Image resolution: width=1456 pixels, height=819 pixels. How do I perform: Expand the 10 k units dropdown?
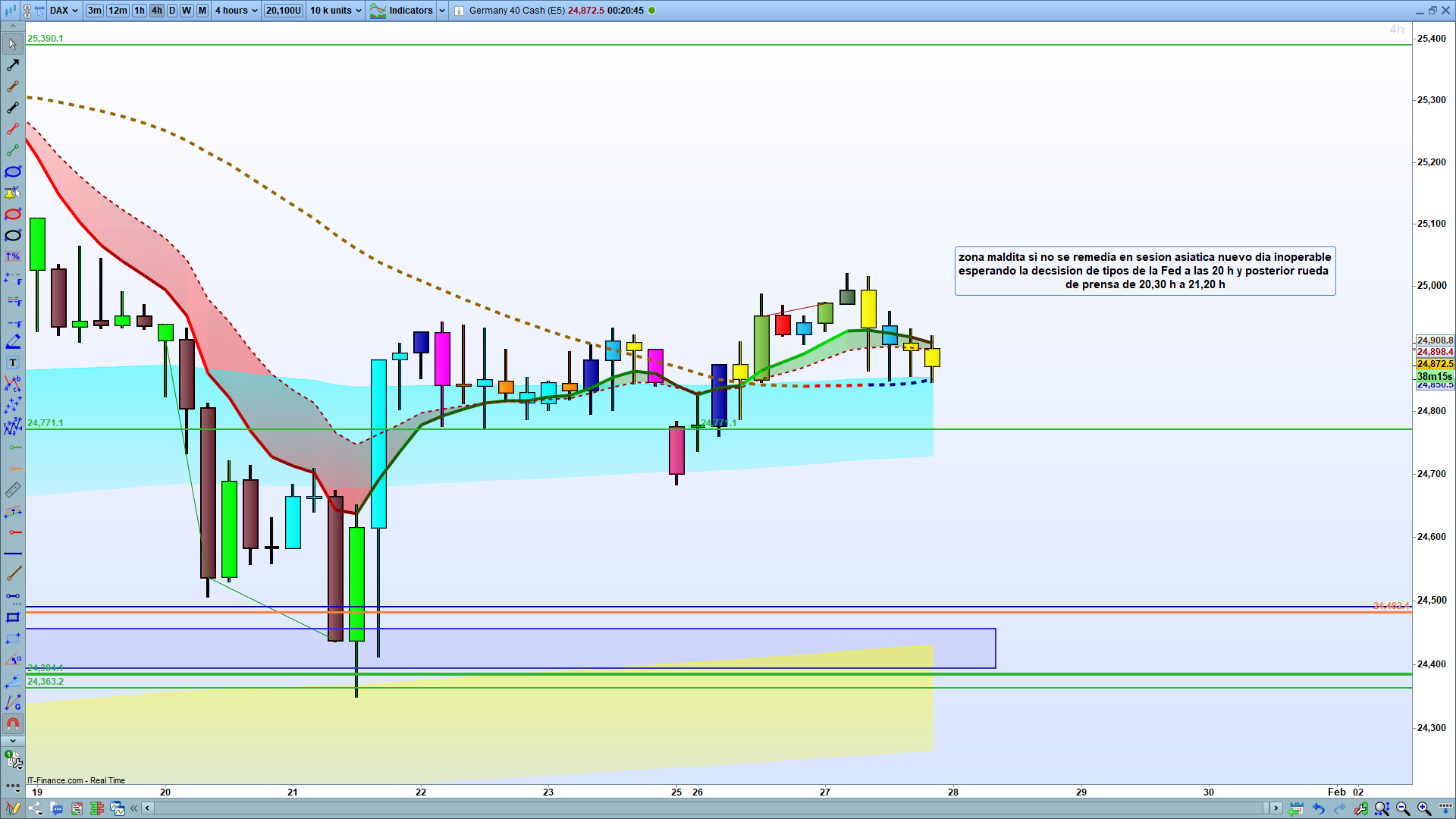click(x=335, y=11)
